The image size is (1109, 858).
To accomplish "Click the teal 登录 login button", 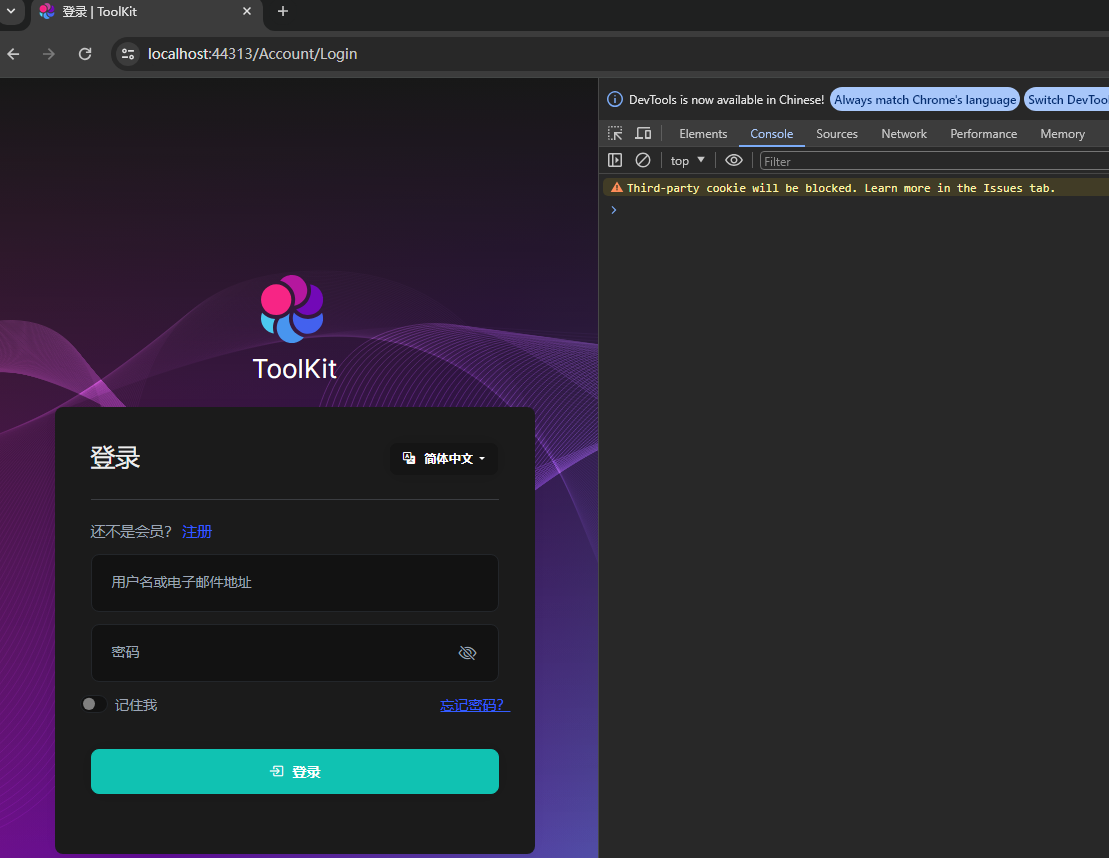I will (295, 772).
